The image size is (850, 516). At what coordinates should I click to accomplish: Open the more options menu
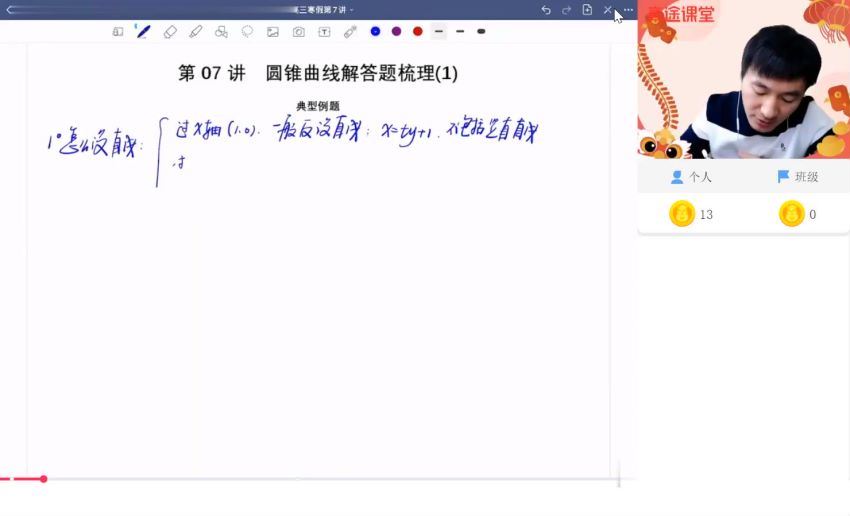tap(628, 10)
